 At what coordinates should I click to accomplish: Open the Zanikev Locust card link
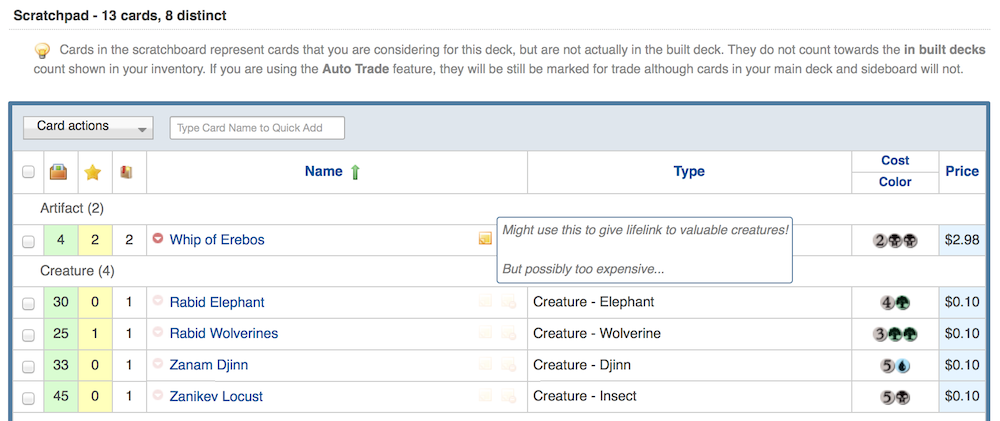tap(216, 396)
